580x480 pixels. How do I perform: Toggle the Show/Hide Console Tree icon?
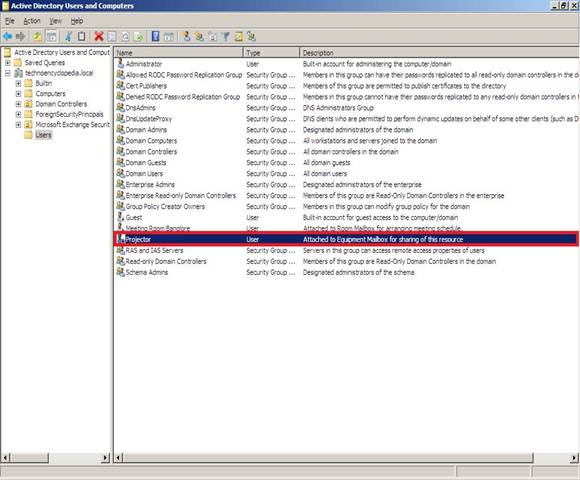pos(52,36)
